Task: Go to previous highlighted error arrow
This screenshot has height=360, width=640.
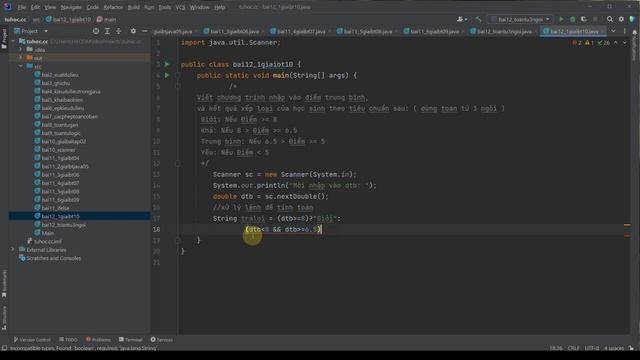Action: click(616, 42)
